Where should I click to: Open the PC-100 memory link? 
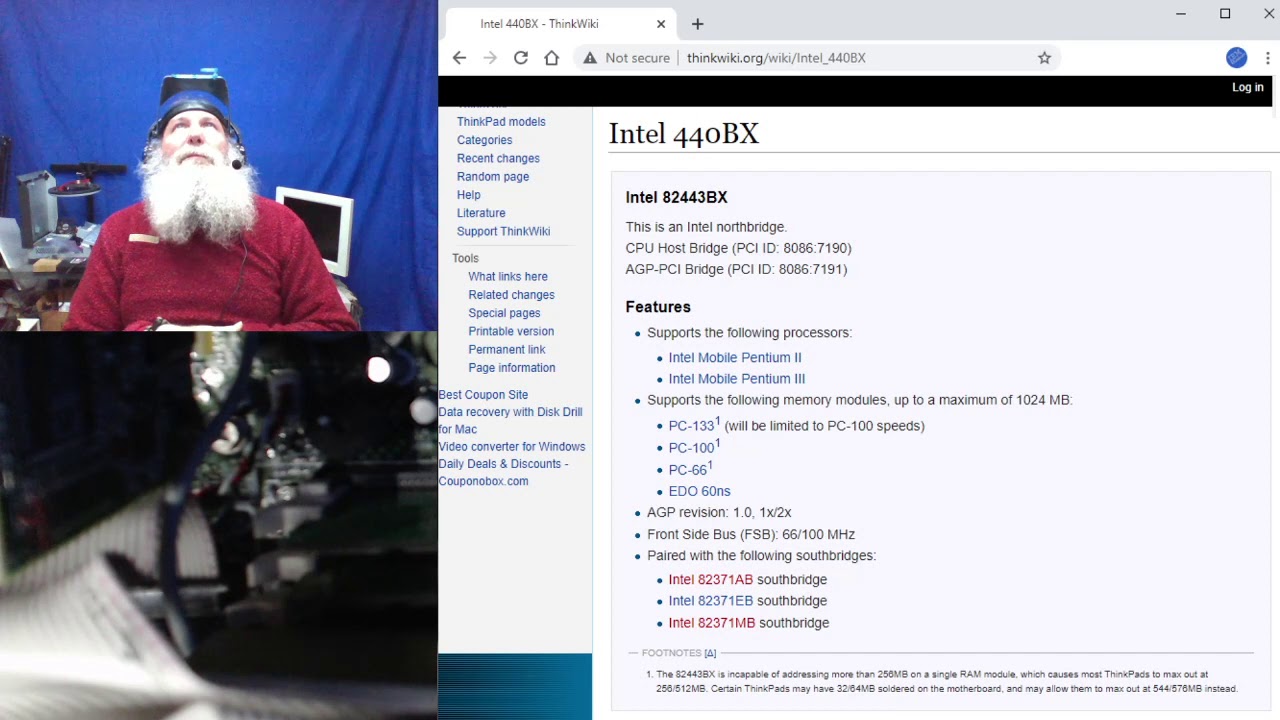(691, 448)
